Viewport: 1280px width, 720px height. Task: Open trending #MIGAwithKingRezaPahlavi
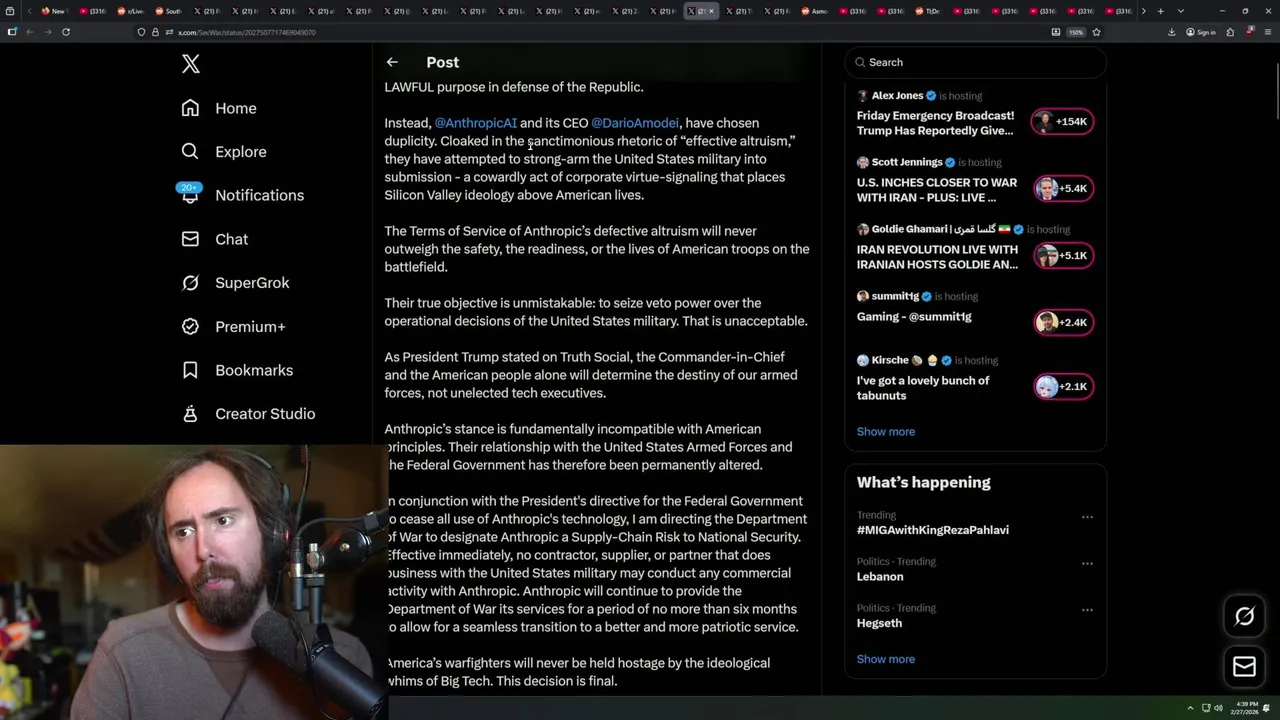(933, 530)
